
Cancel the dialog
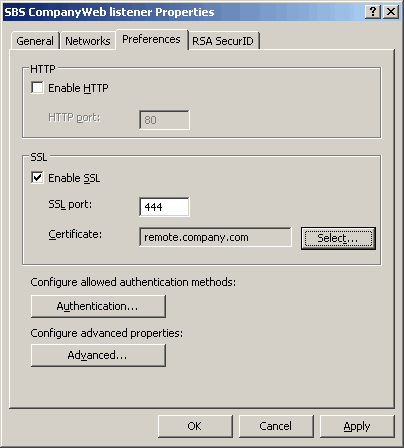[x=276, y=426]
